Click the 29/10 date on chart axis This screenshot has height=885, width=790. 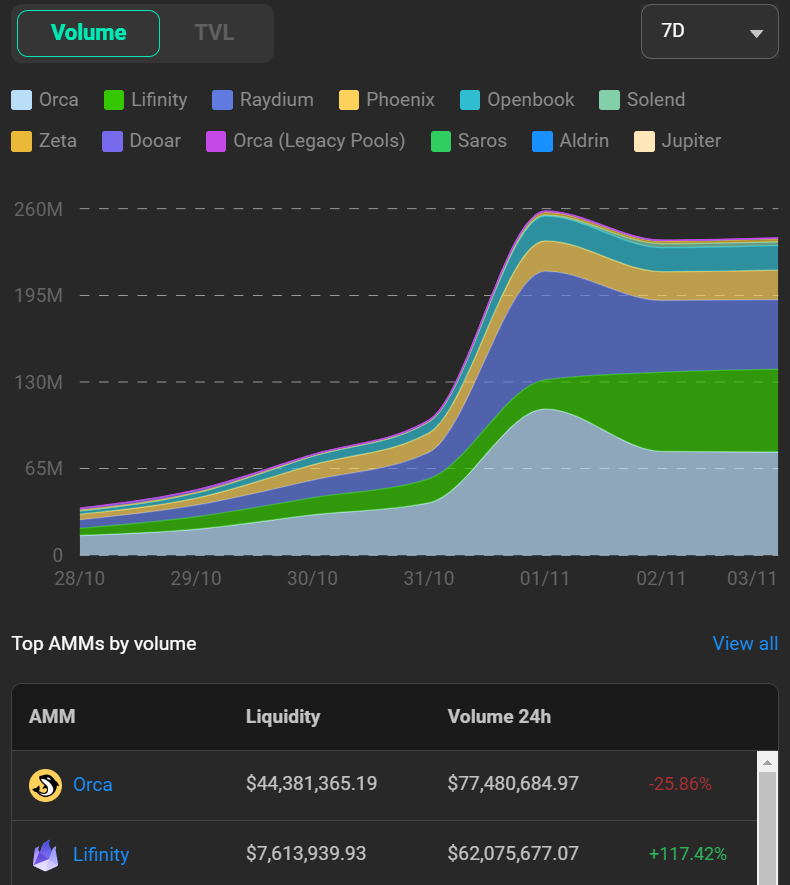[196, 579]
